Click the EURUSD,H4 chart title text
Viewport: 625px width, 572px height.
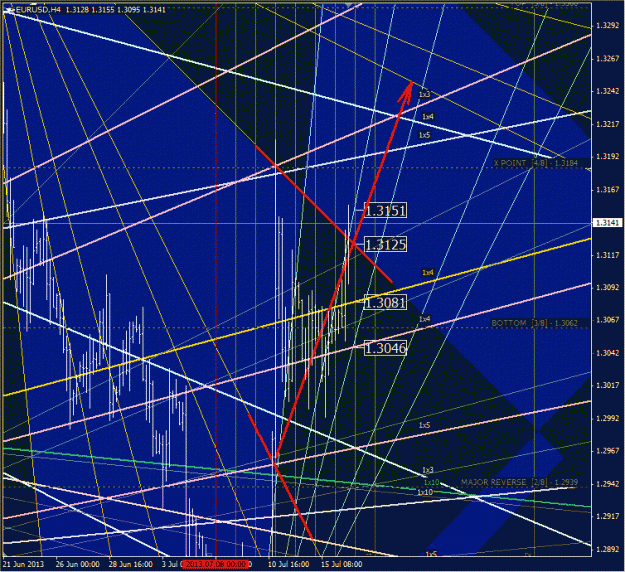(x=38, y=9)
